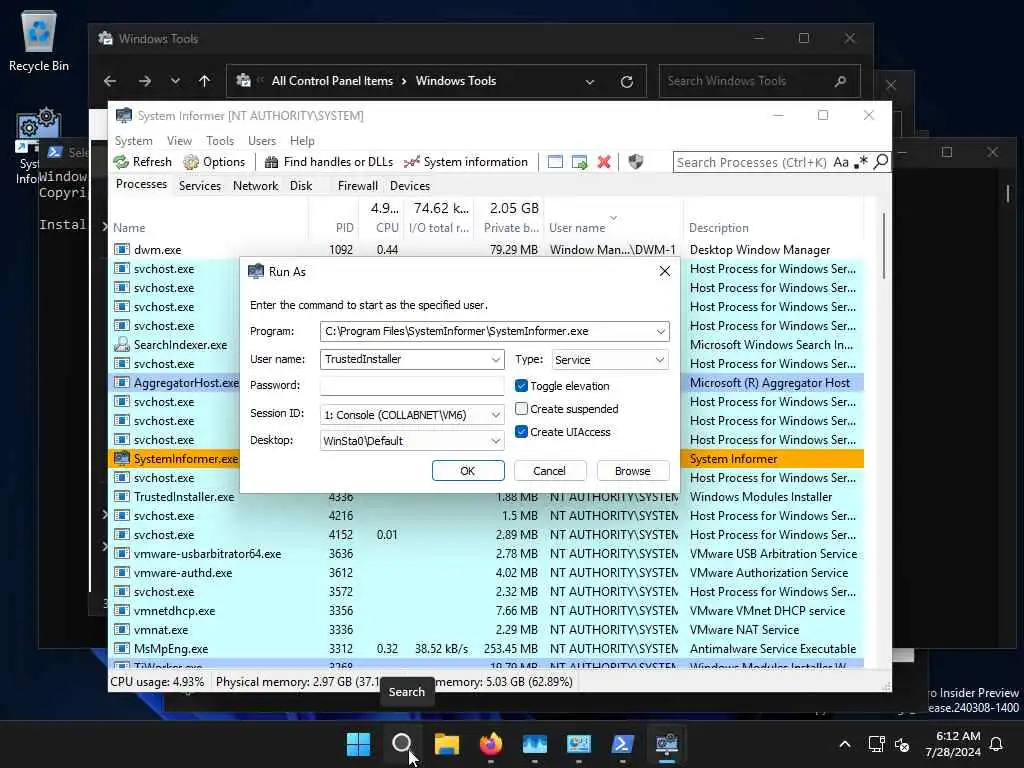The height and width of the screenshot is (768, 1024).
Task: Go up one level in Windows Tools
Action: pyautogui.click(x=204, y=81)
